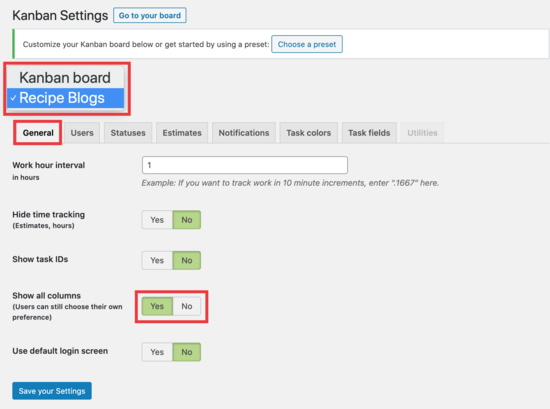The width and height of the screenshot is (550, 409).
Task: Enable Use default login screen with Yes
Action: pos(157,352)
